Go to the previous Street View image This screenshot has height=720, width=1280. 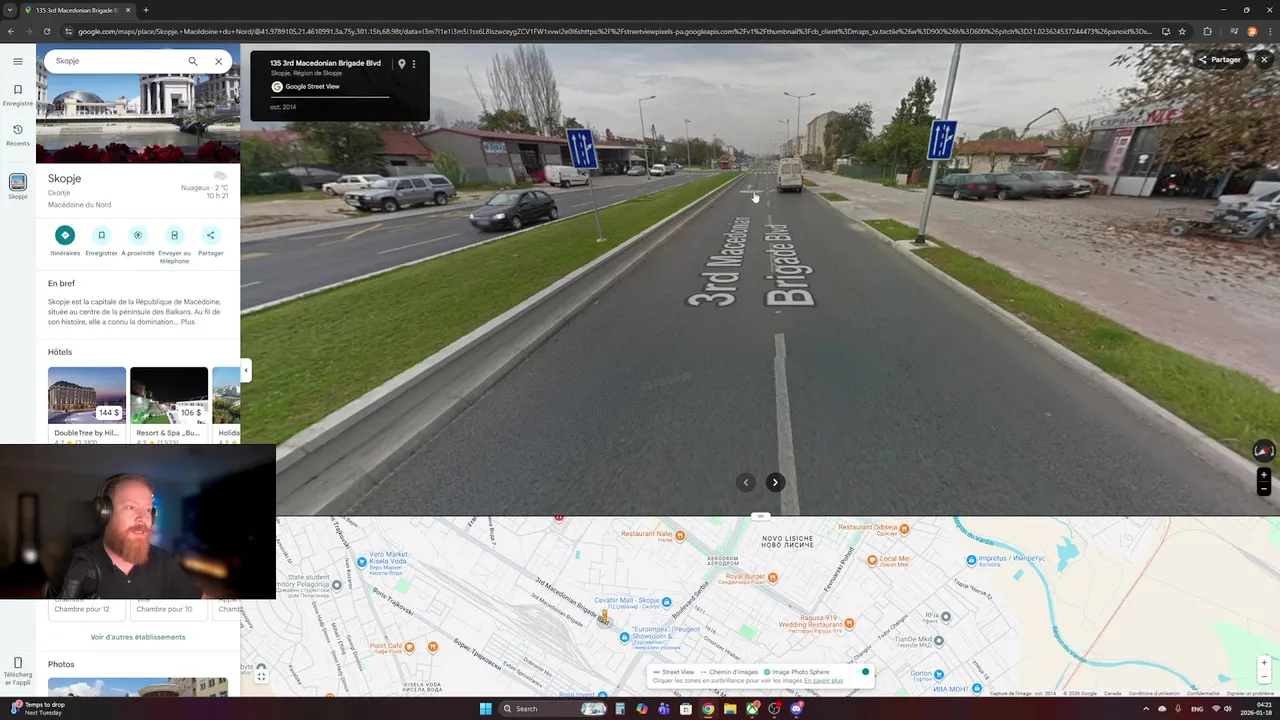pyautogui.click(x=745, y=482)
